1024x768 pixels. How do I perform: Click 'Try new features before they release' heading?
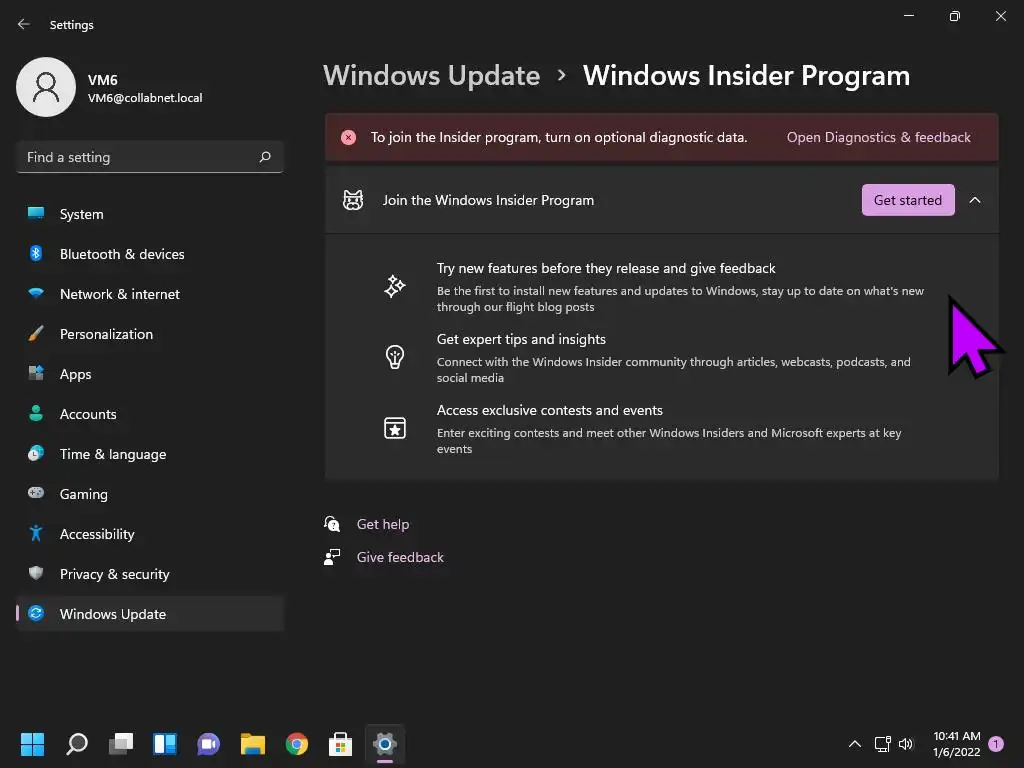pyautogui.click(x=606, y=268)
